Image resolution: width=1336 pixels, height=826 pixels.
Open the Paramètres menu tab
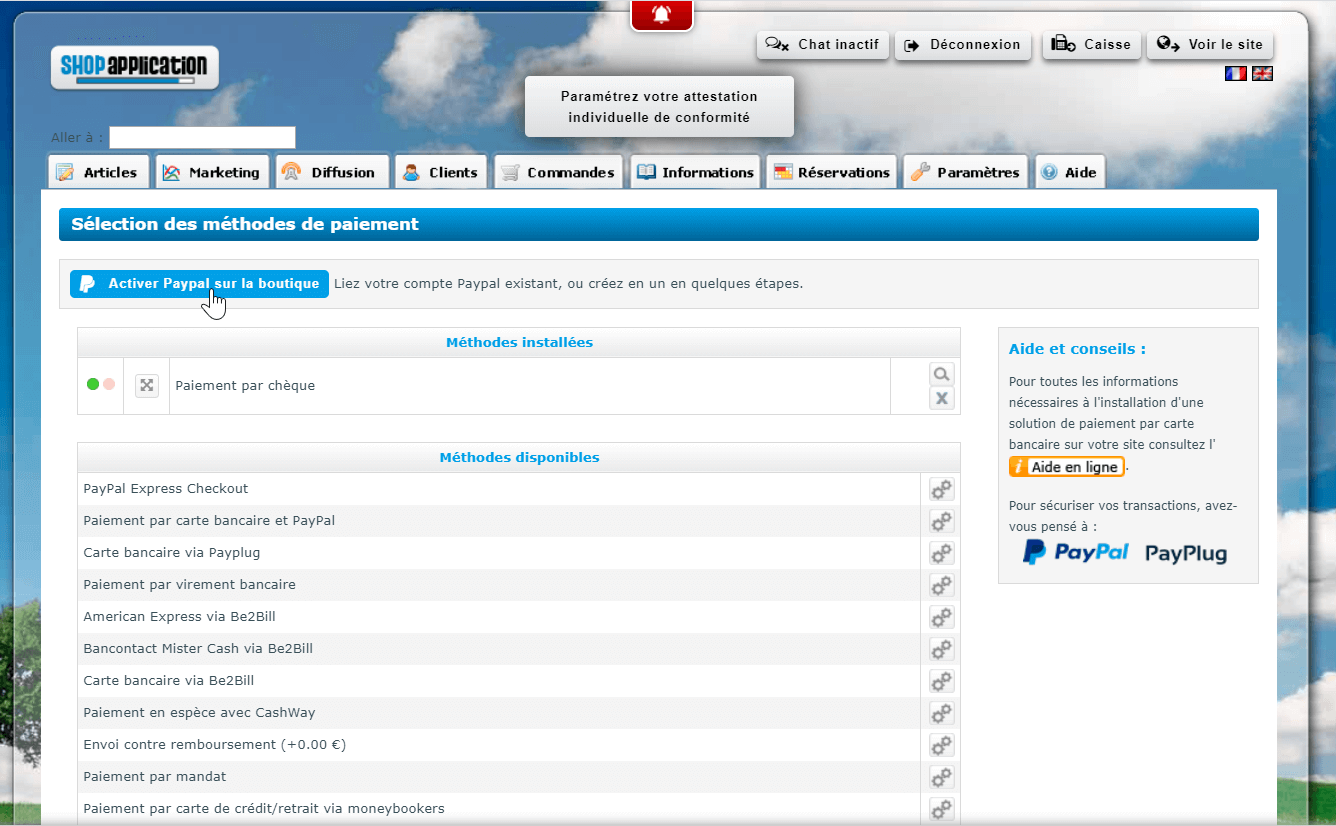click(x=965, y=172)
